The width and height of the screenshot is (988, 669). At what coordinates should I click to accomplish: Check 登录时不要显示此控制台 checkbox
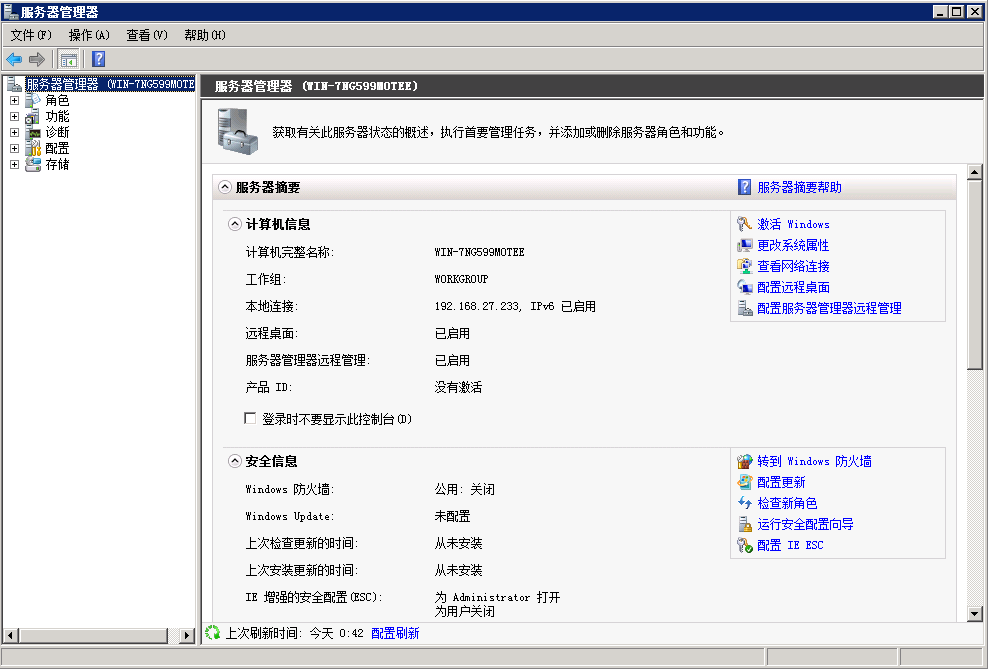click(x=250, y=418)
